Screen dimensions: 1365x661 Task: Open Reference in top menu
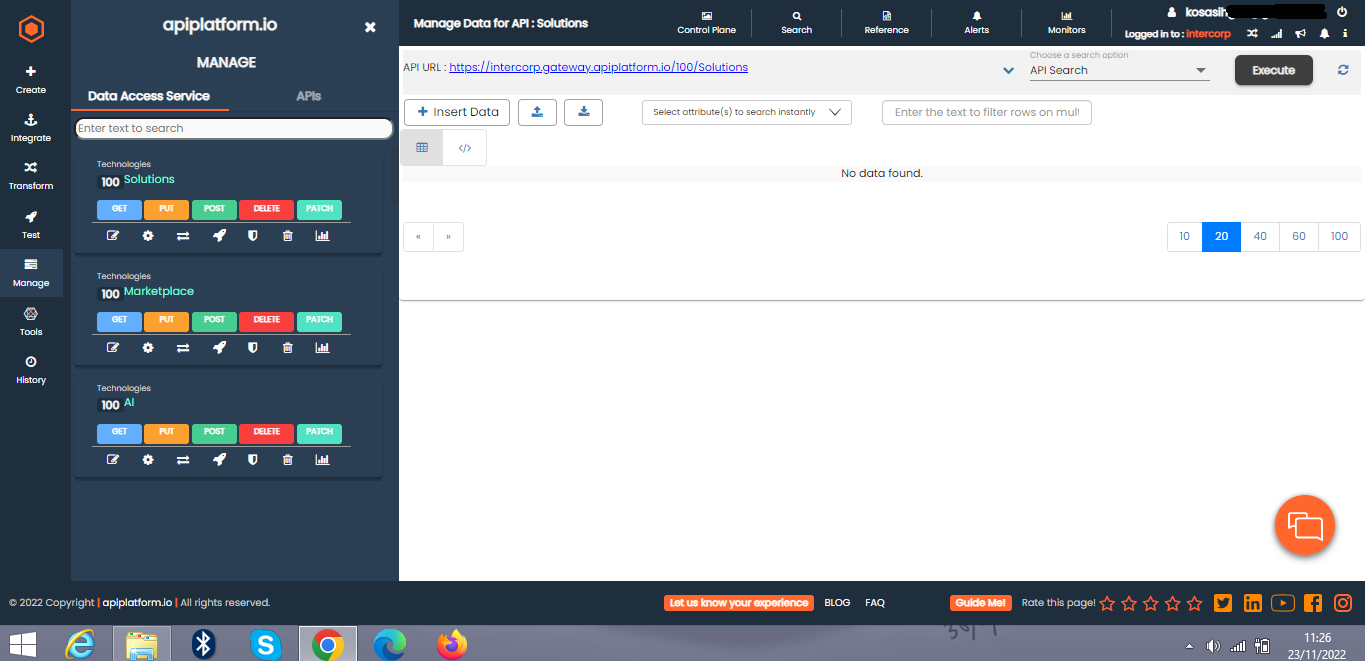(886, 22)
